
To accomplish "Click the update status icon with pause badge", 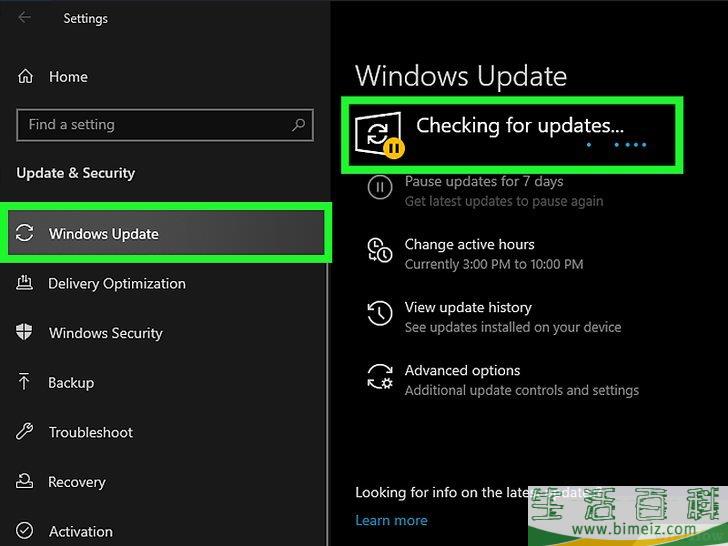I will (x=380, y=135).
